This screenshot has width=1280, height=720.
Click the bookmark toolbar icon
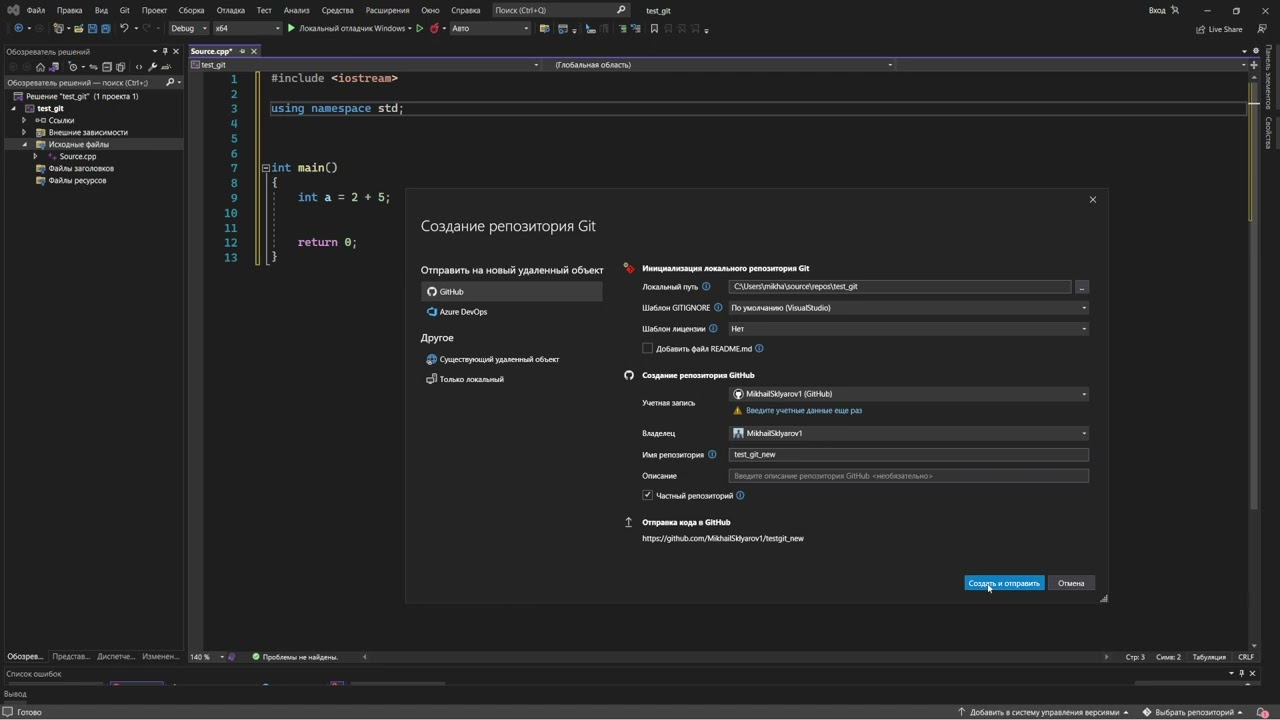coord(654,28)
